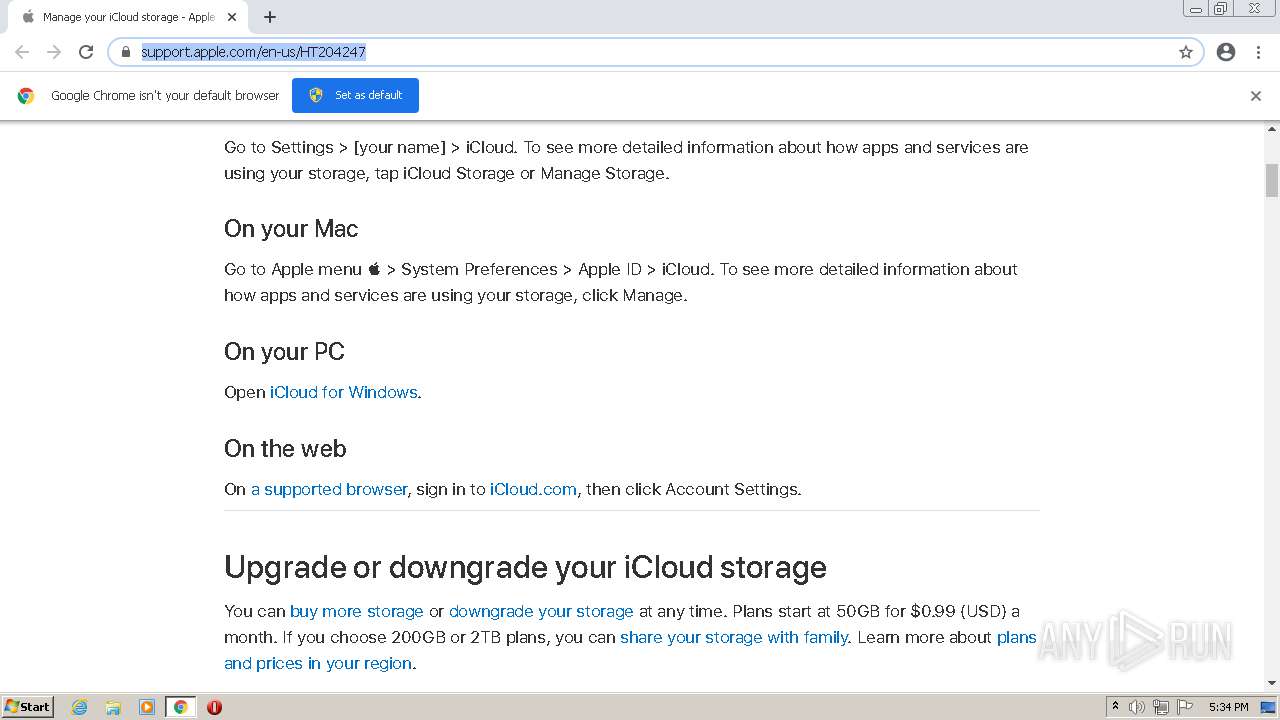
Task: Go forward to the next page
Action: (x=54, y=52)
